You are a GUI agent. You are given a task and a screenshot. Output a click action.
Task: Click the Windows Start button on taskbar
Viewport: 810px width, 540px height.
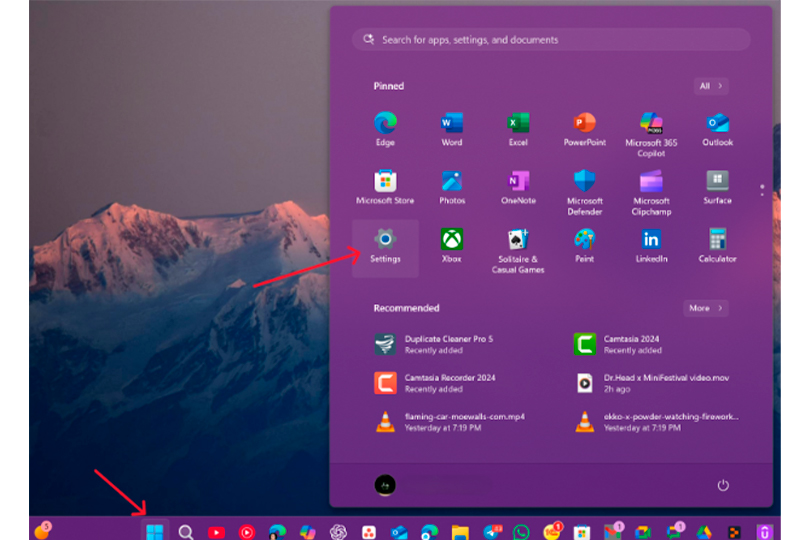click(x=155, y=532)
